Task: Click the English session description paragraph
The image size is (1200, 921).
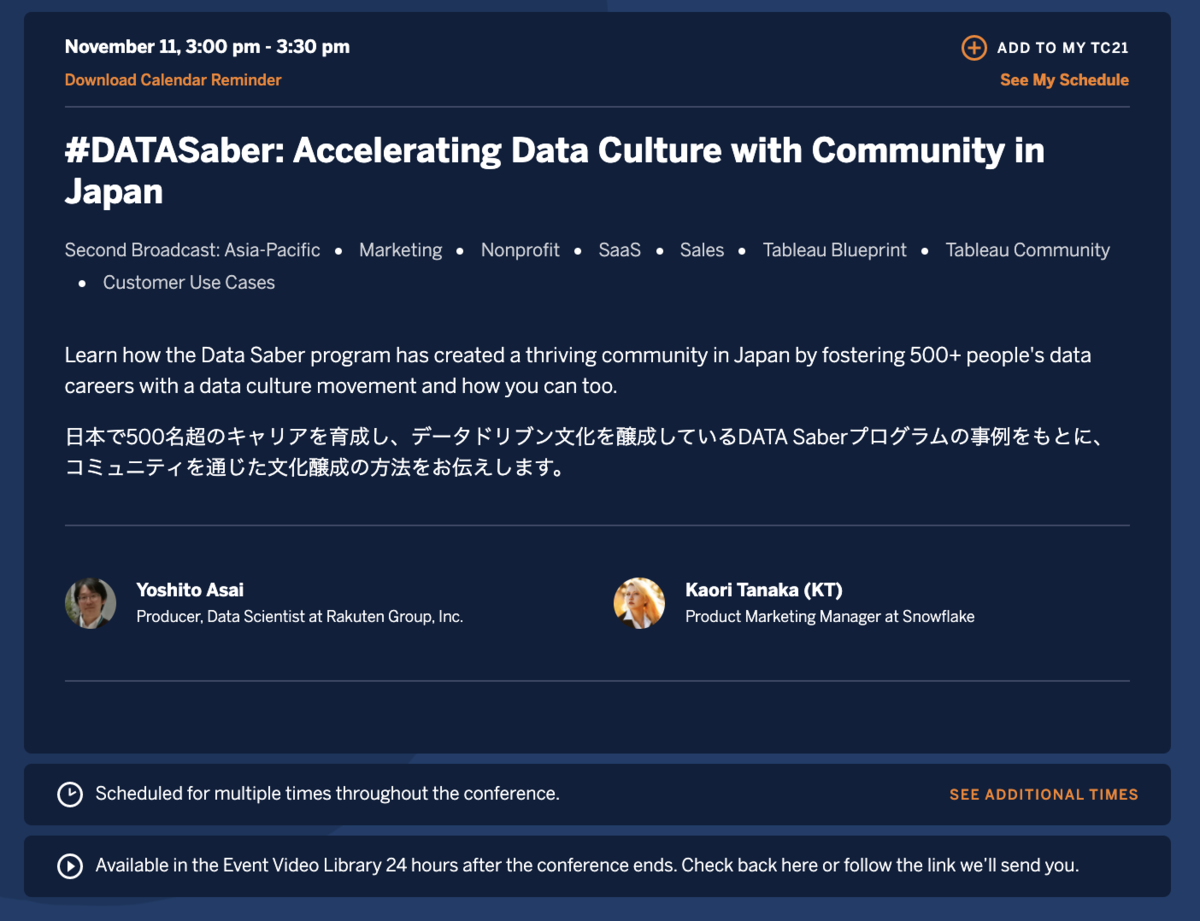Action: tap(578, 370)
